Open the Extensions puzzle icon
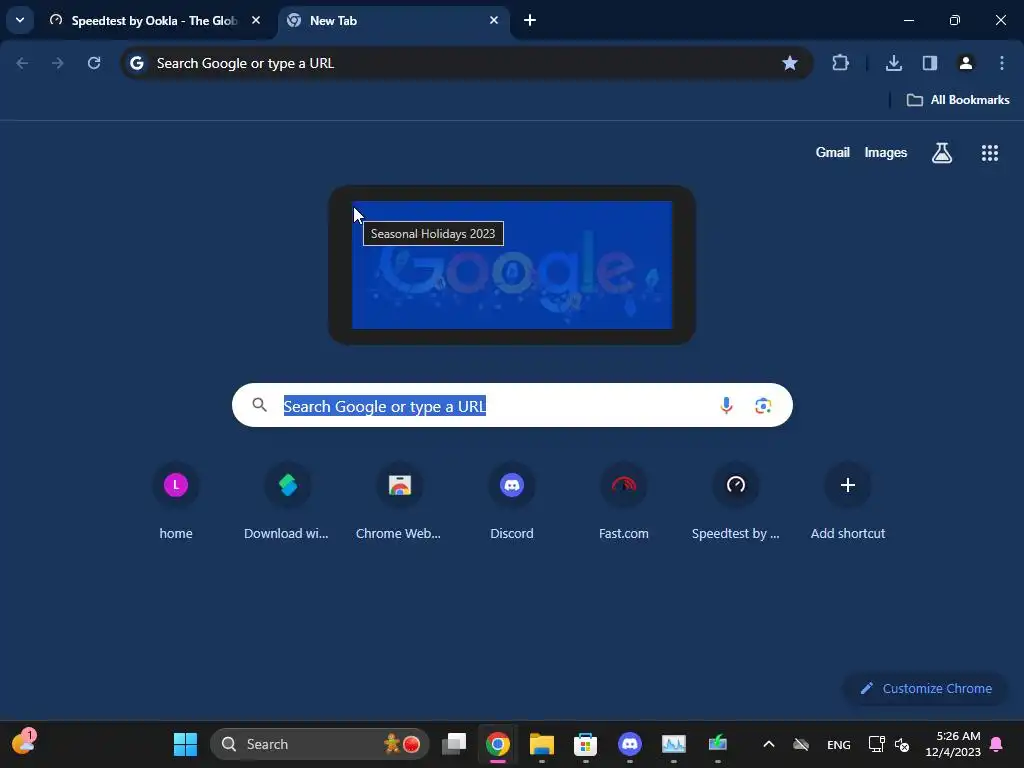This screenshot has height=768, width=1024. pos(840,63)
